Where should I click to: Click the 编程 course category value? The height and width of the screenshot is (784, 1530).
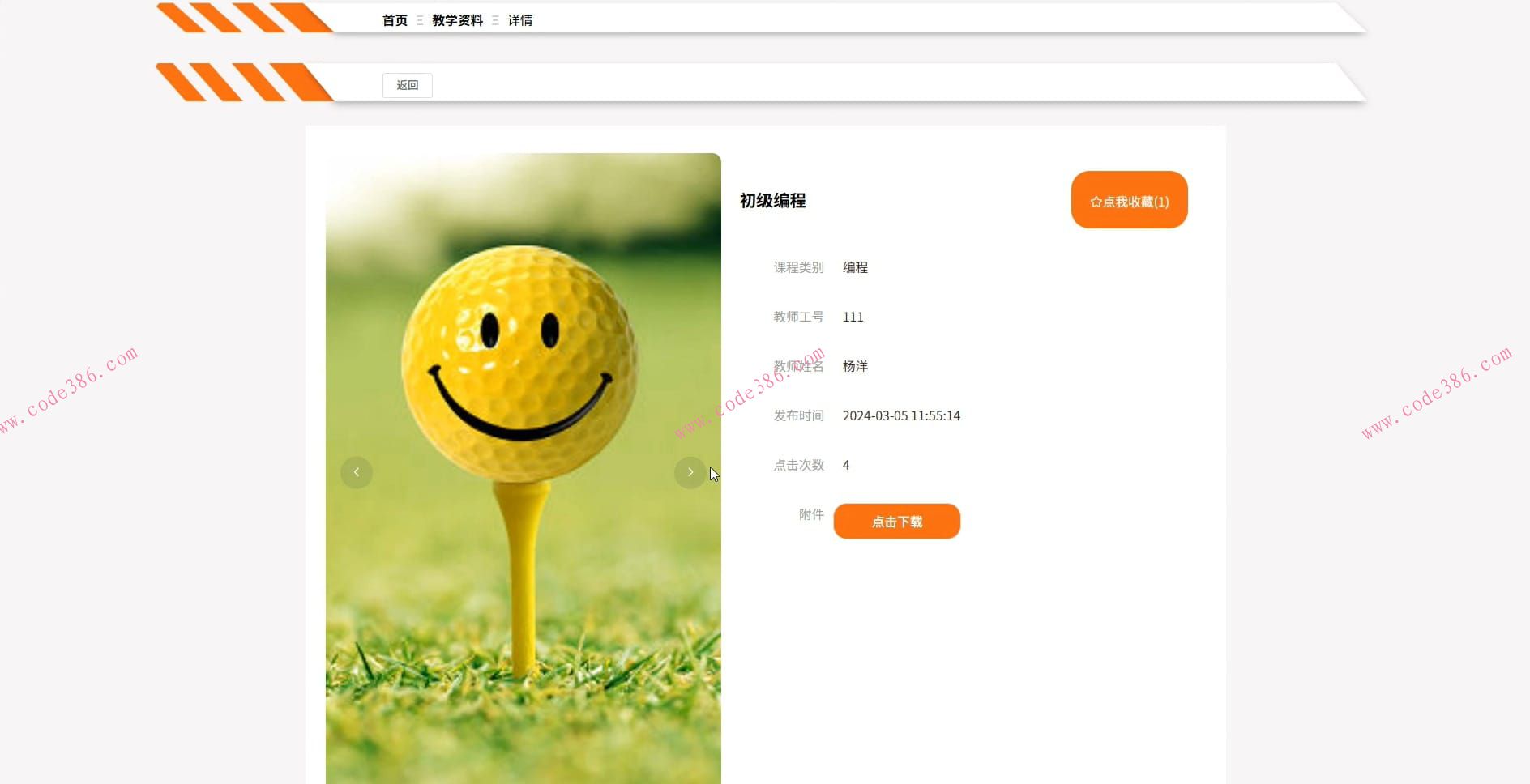pyautogui.click(x=854, y=267)
